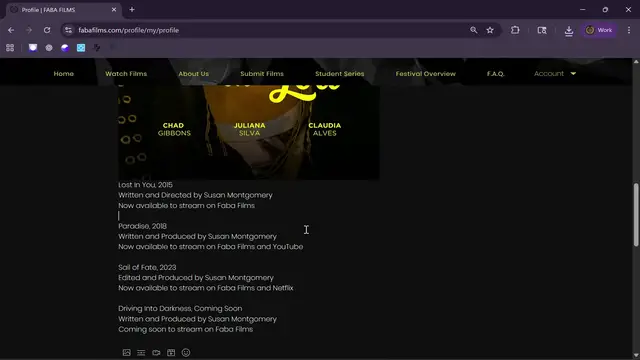Open the F.A.Q. page
Image resolution: width=640 pixels, height=360 pixels.
point(496,73)
